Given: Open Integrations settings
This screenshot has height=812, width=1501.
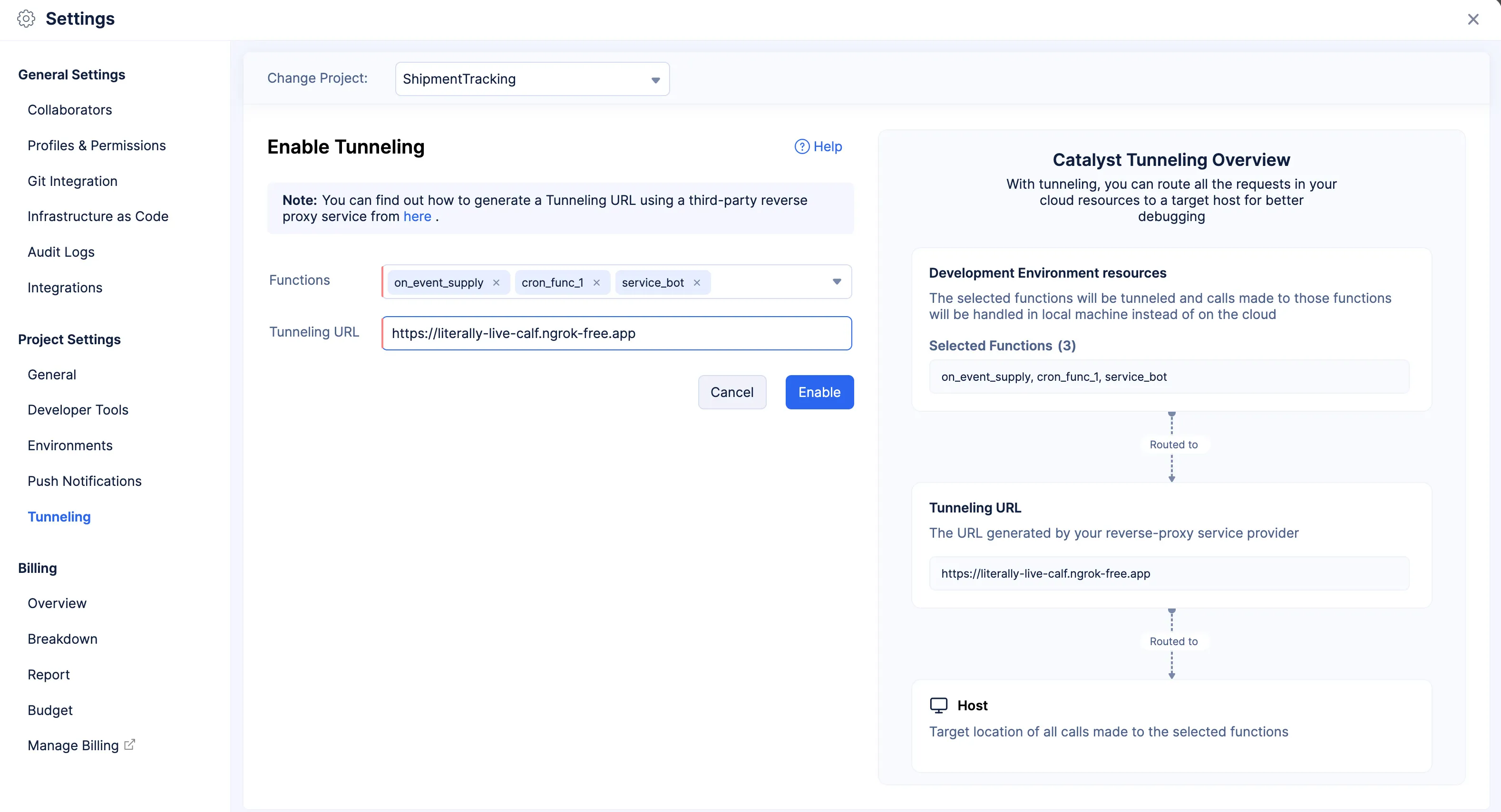Looking at the screenshot, I should click(65, 288).
